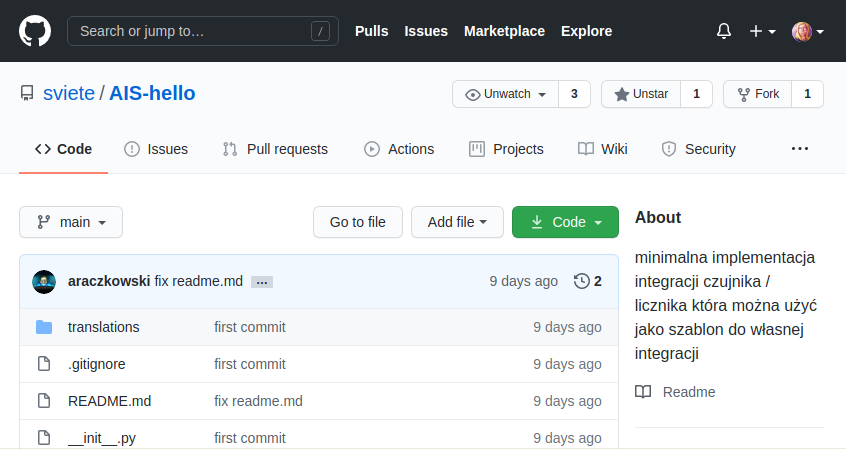The width and height of the screenshot is (846, 449).
Task: Click the .gitignore file icon
Action: 44,364
